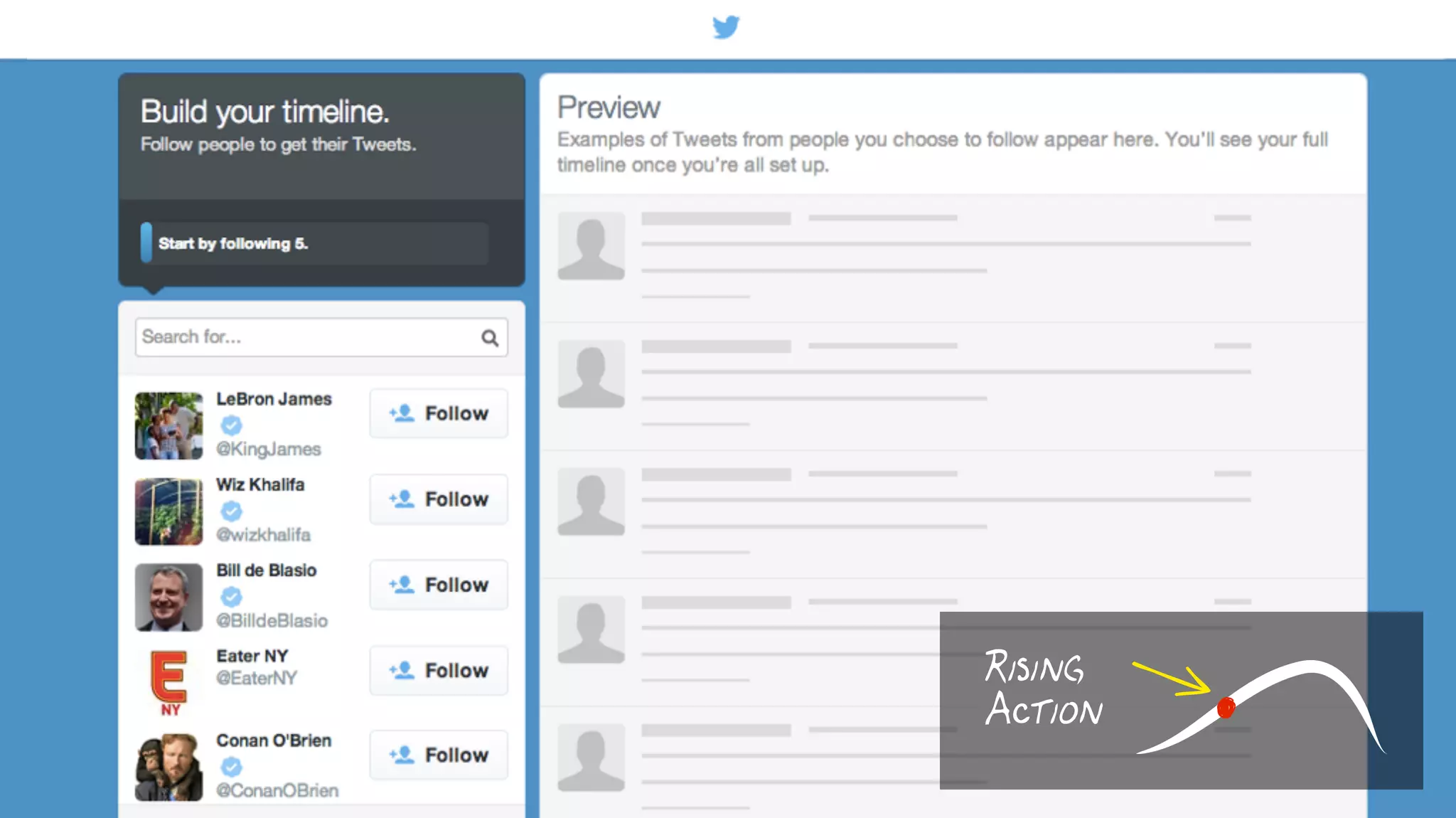Open @KingJames handle link
Screen dimensions: 1456x818
(x=269, y=450)
